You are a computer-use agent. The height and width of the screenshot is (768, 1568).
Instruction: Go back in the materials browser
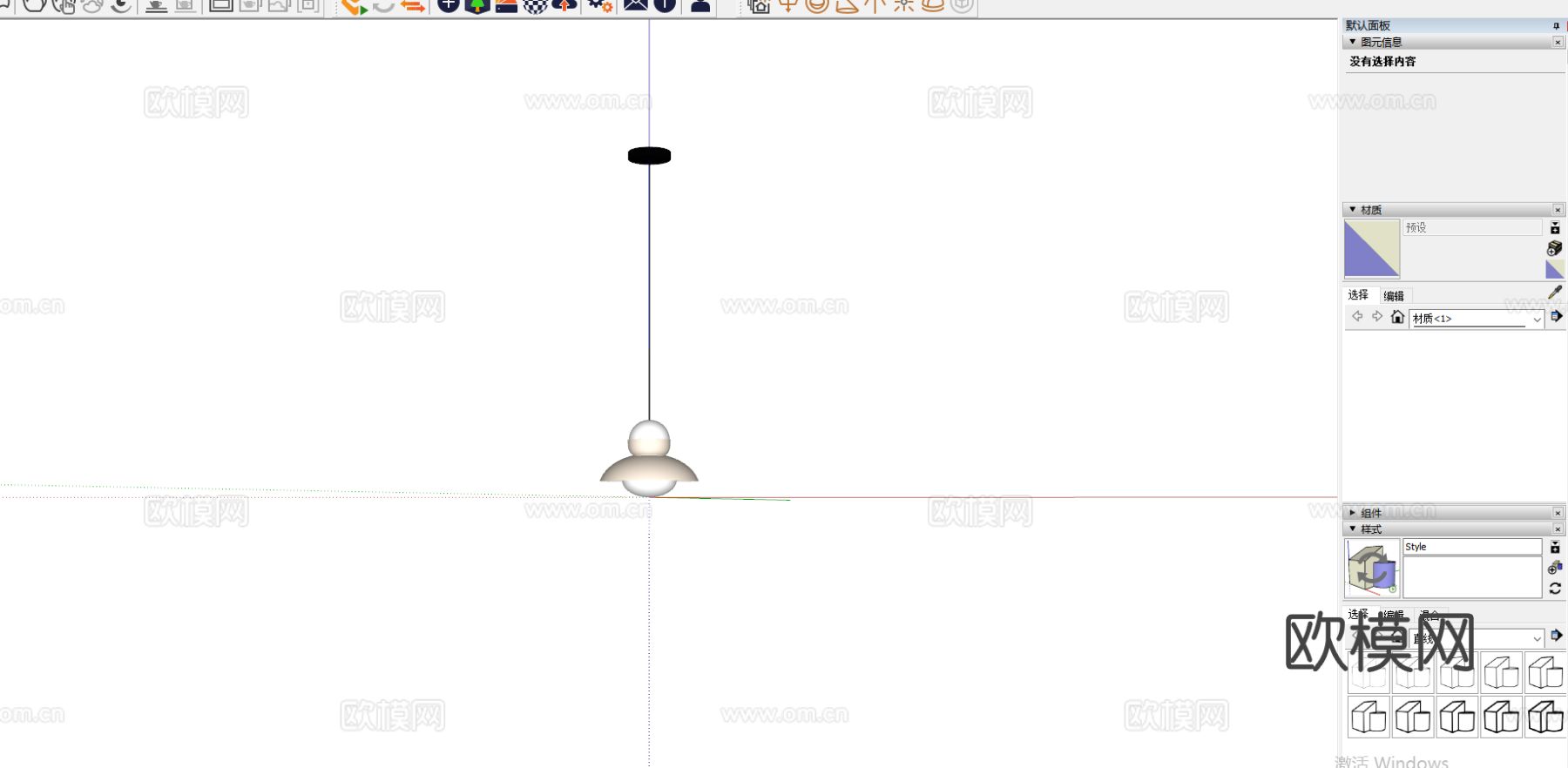[1357, 317]
